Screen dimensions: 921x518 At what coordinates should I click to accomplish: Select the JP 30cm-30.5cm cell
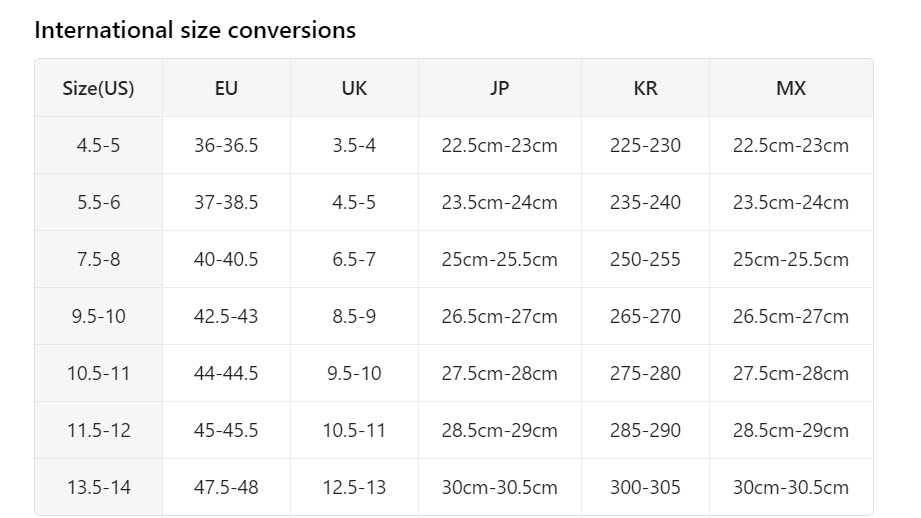coord(500,487)
